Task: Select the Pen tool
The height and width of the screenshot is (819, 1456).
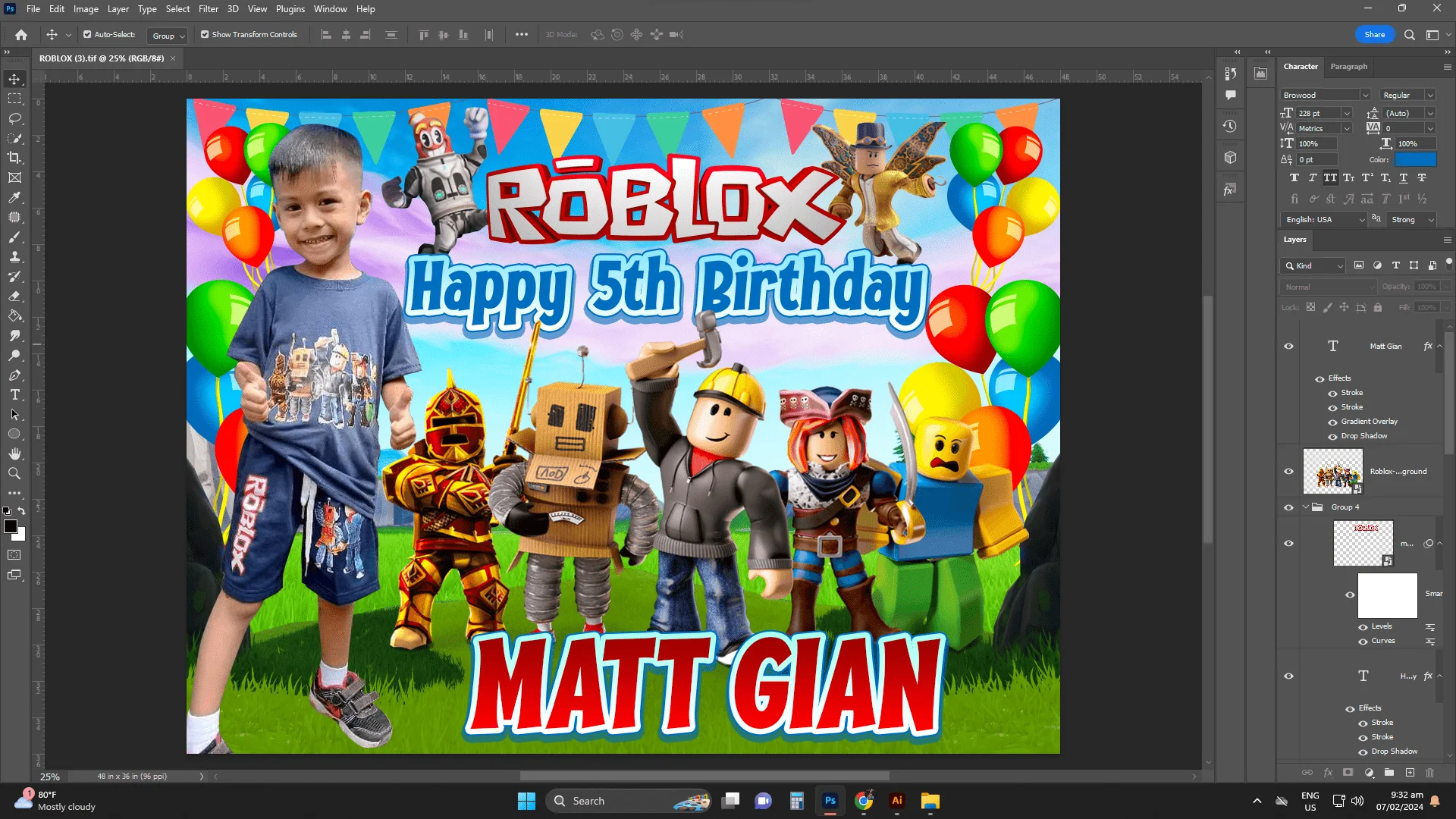Action: pos(14,375)
